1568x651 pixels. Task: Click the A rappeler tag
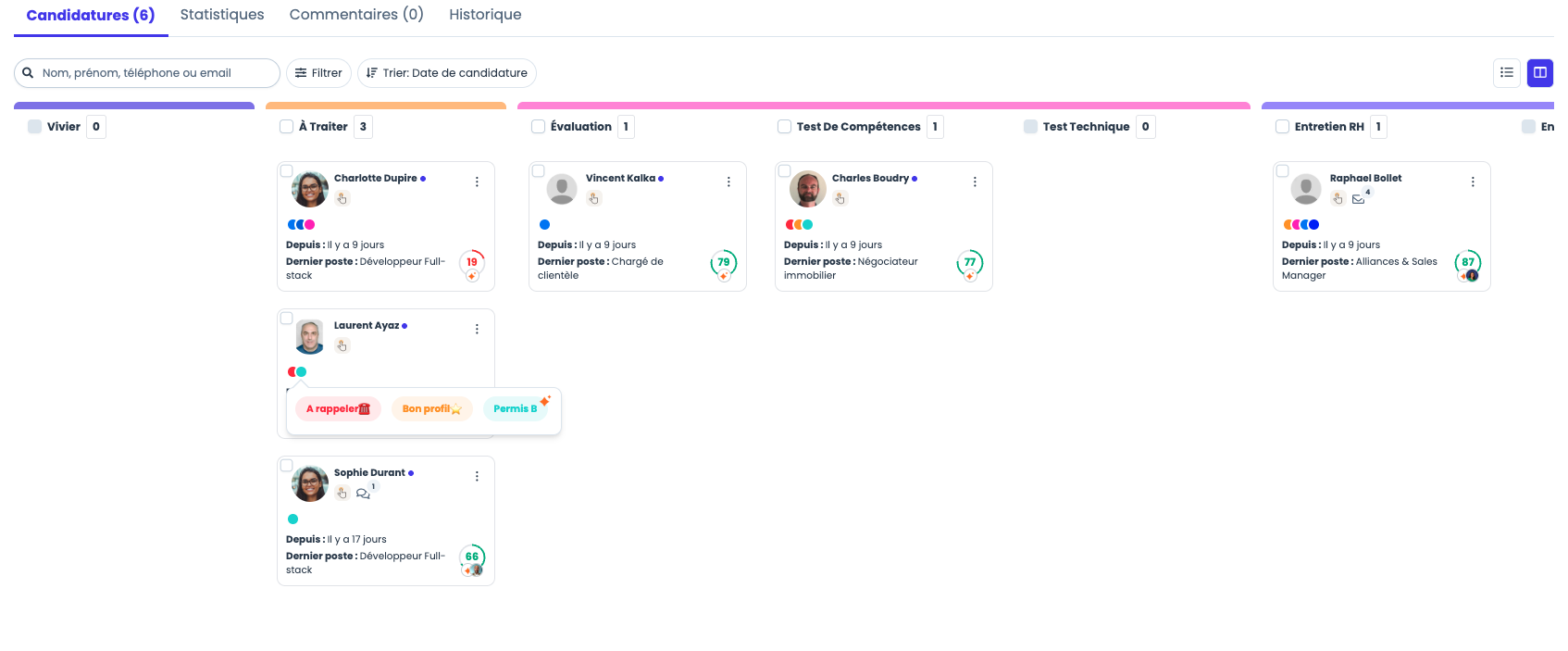(338, 408)
